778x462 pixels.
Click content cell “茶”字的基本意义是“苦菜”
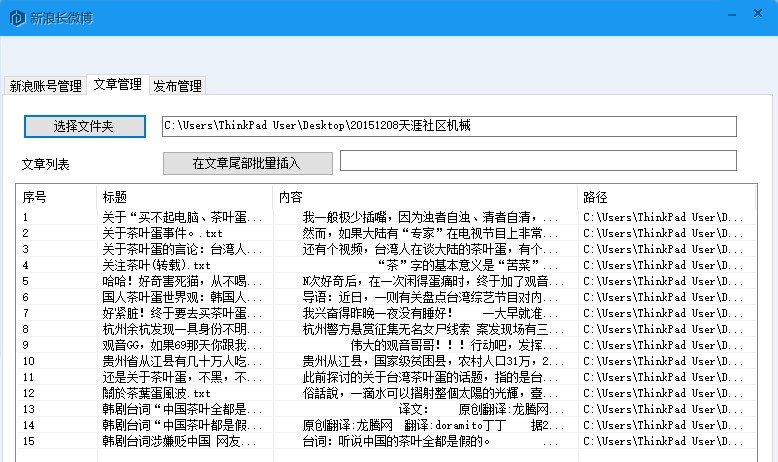(x=467, y=265)
